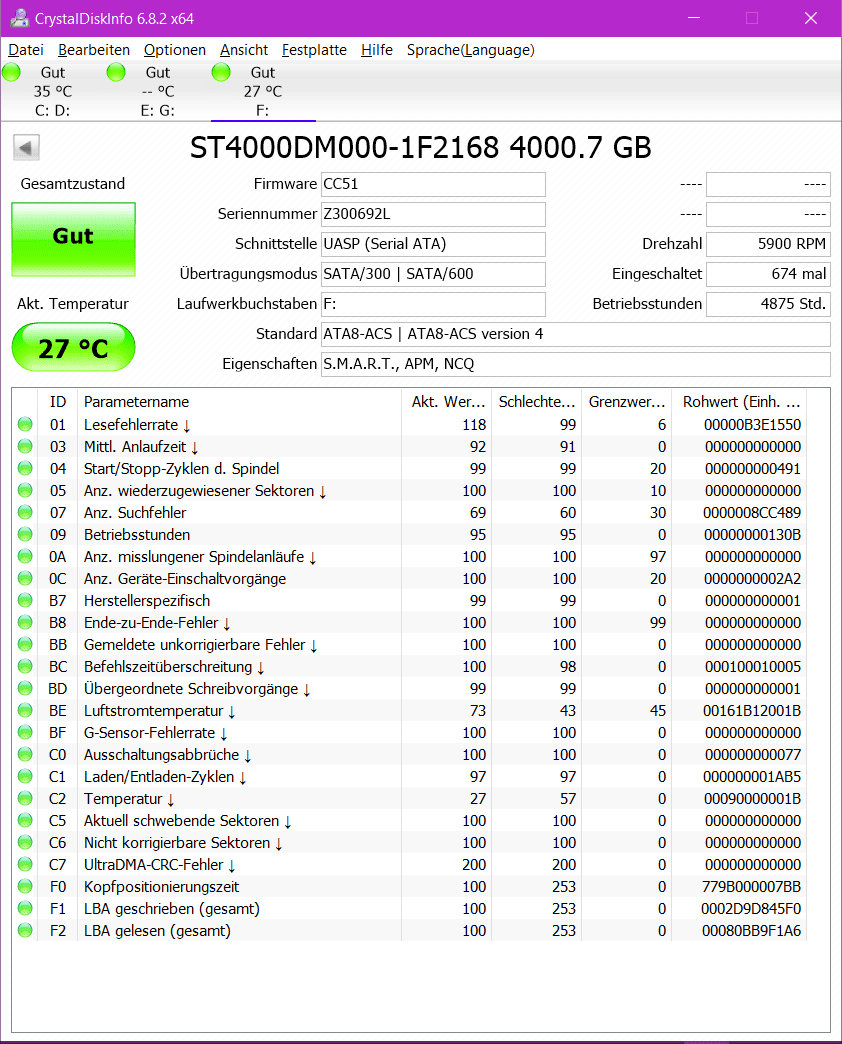Image resolution: width=842 pixels, height=1044 pixels.
Task: Select the Anz. wiederzugewiesener Sektoren row
Action: pos(409,490)
